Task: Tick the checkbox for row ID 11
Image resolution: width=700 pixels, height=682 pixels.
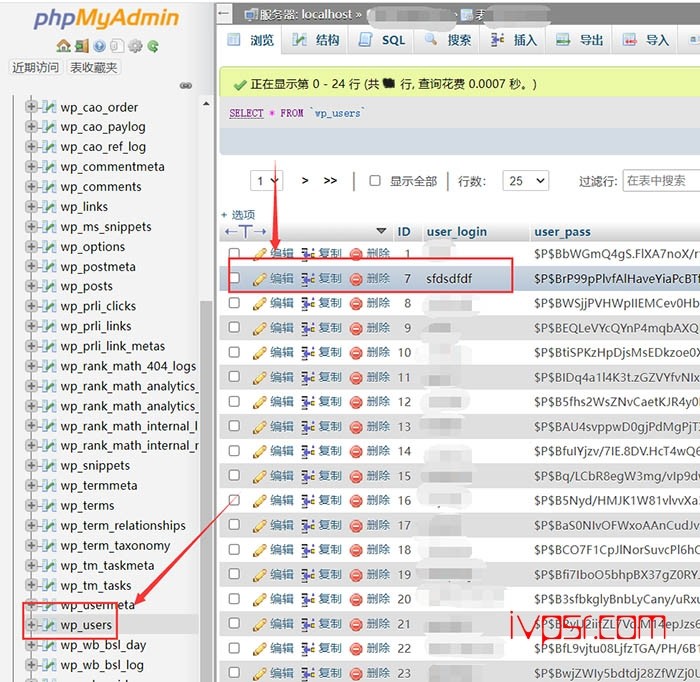Action: (x=234, y=377)
